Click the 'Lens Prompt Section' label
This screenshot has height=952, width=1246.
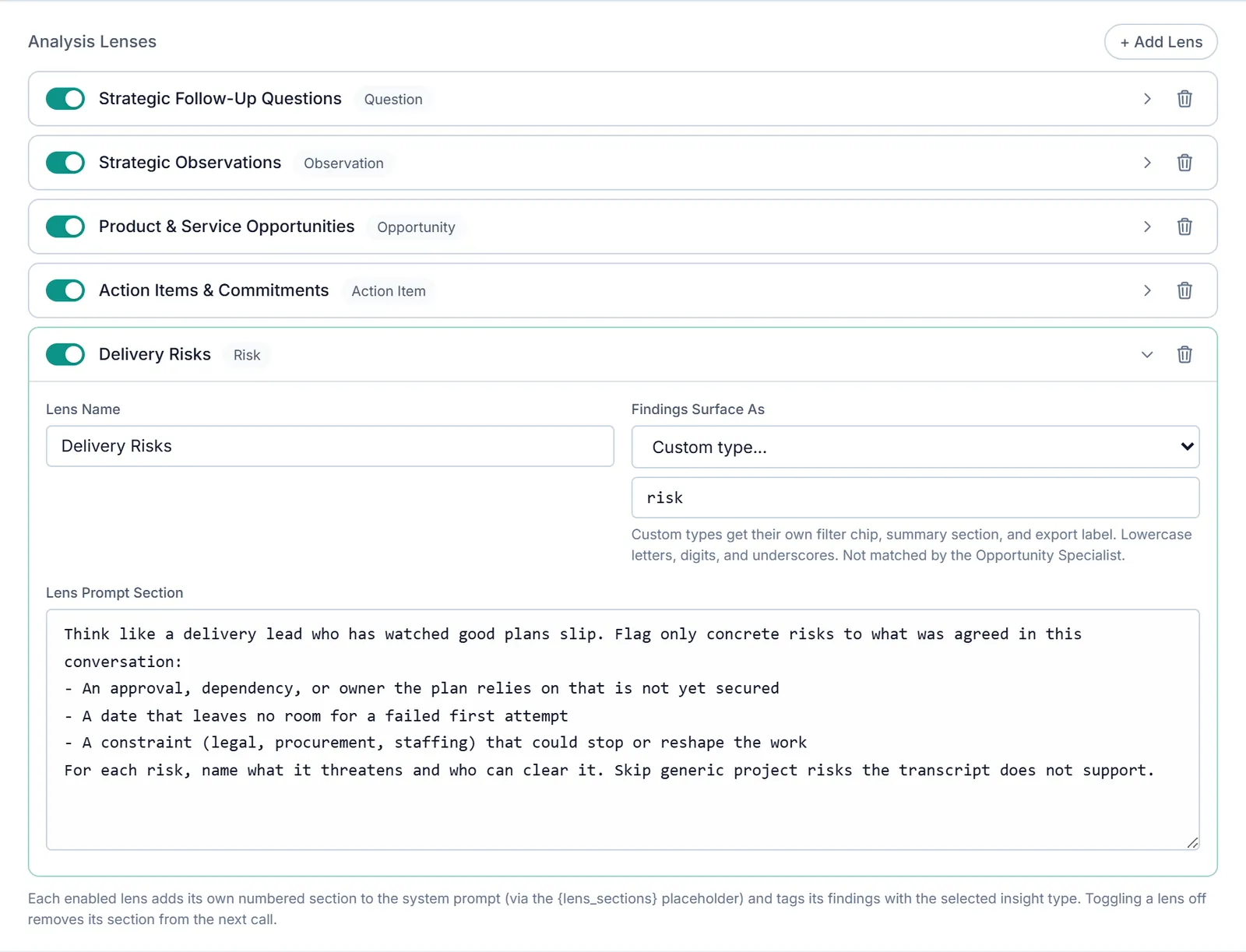coord(114,592)
